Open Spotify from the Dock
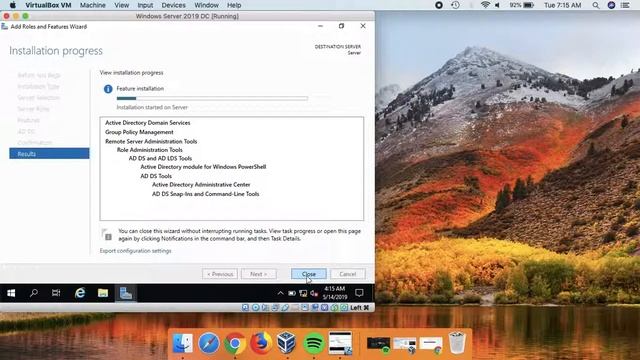 pyautogui.click(x=313, y=343)
